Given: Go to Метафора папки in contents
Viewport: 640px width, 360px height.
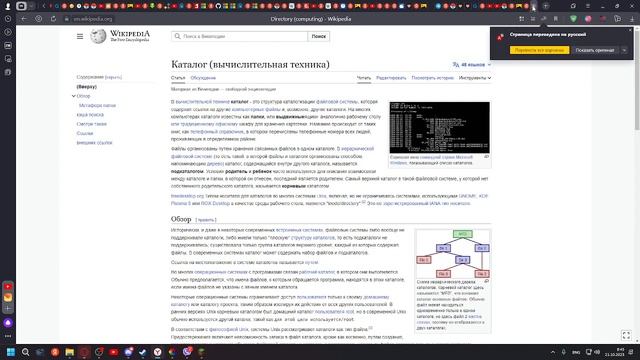Looking at the screenshot, I should coord(98,105).
